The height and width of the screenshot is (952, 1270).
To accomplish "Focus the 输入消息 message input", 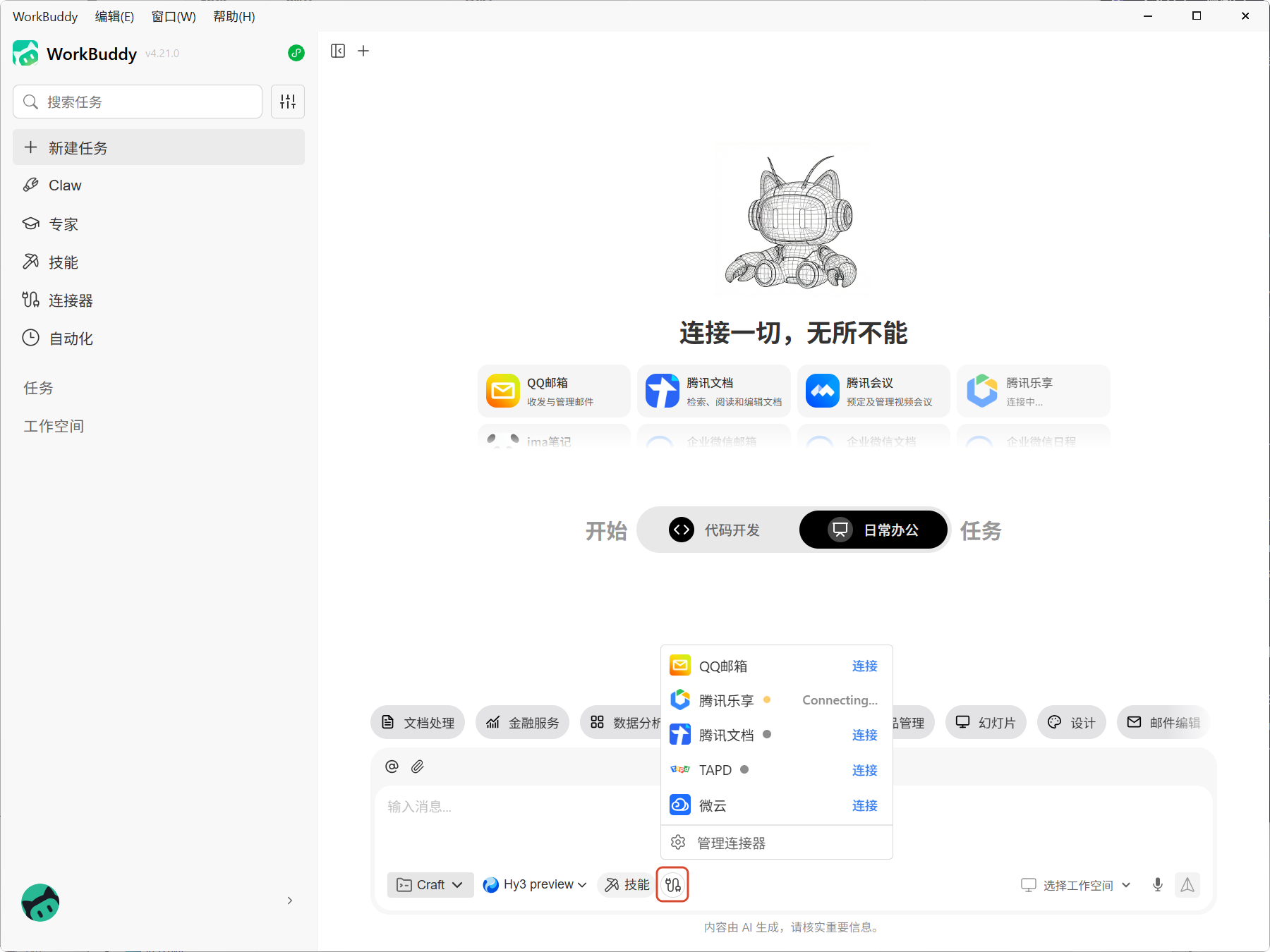I will click(x=792, y=825).
